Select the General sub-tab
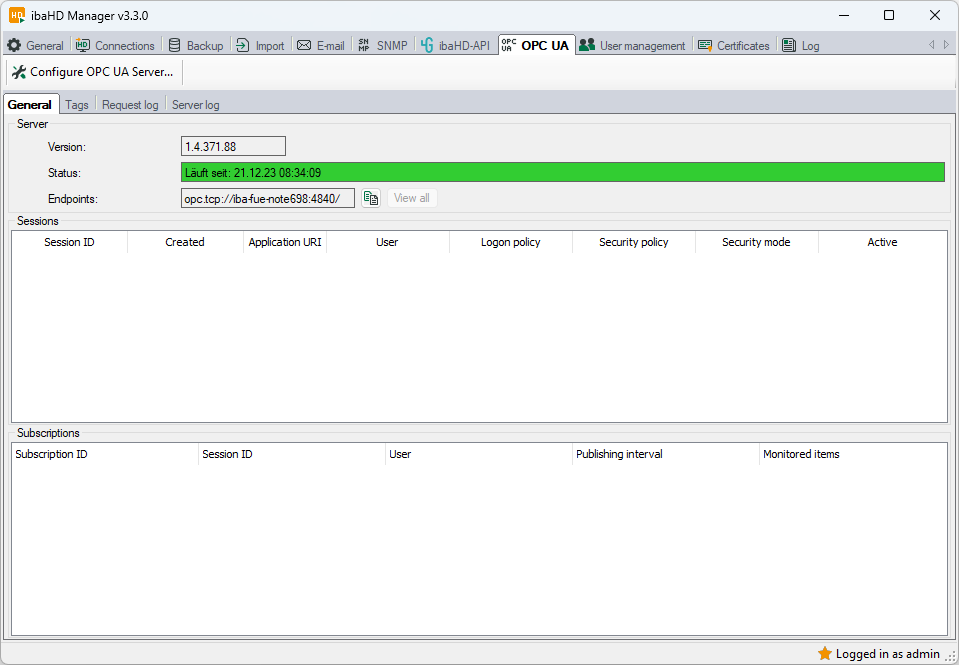The image size is (959, 665). coord(29,105)
